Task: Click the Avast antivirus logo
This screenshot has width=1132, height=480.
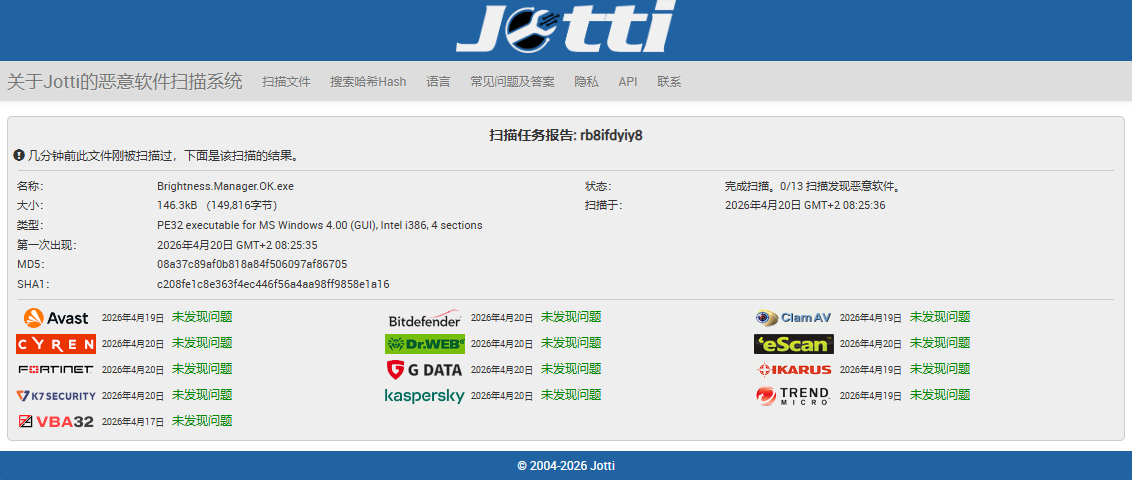Action: coord(56,318)
